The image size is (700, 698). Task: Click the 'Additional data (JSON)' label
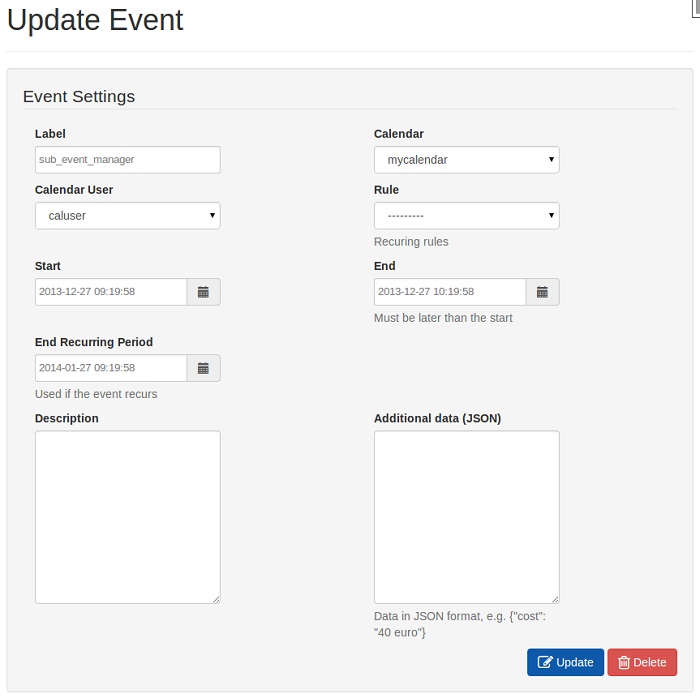point(438,418)
